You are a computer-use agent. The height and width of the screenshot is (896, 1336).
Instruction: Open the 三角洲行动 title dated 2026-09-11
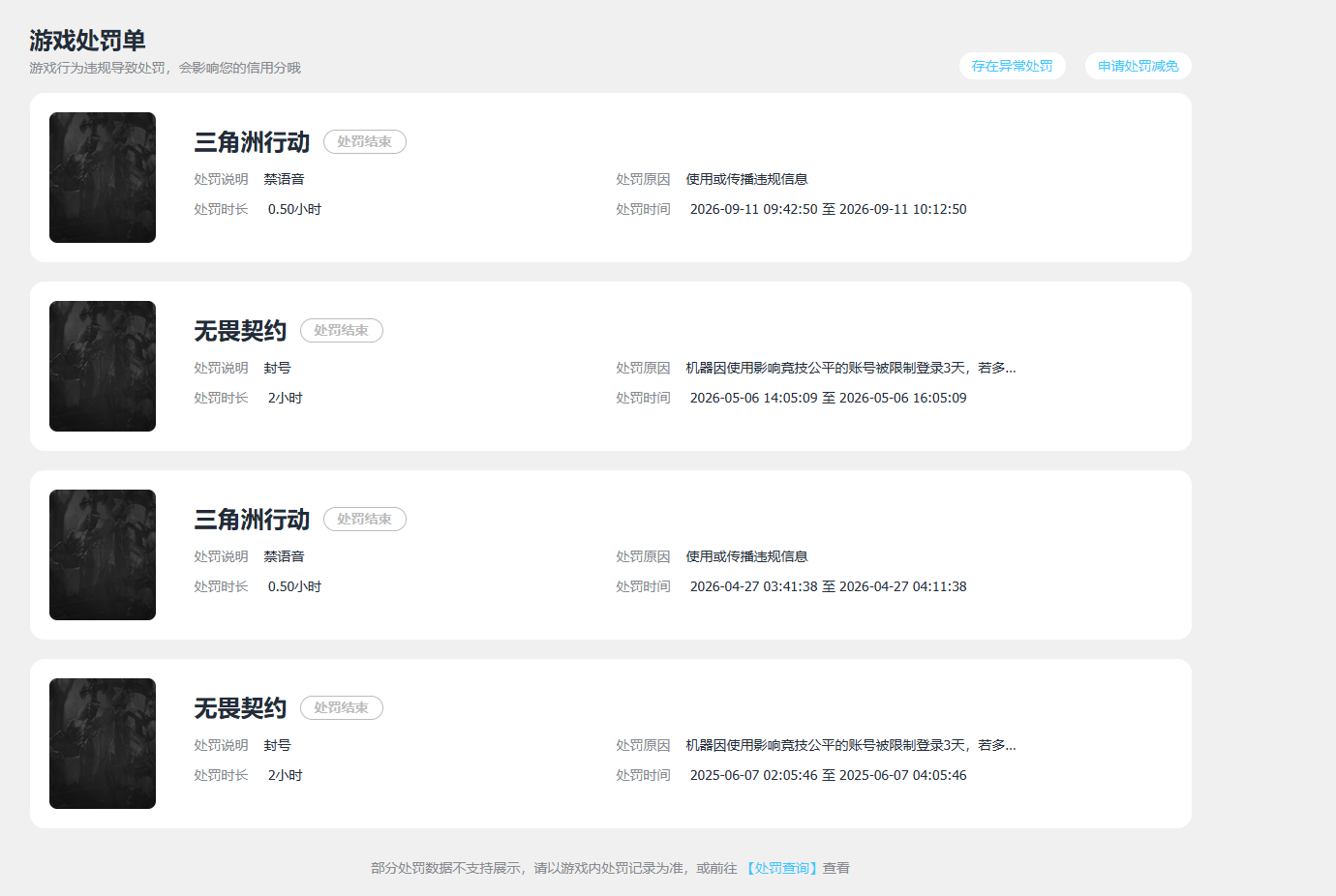(x=252, y=142)
